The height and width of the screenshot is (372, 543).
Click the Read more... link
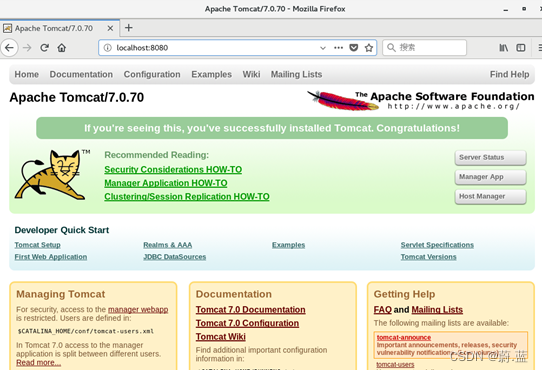pyautogui.click(x=38, y=363)
